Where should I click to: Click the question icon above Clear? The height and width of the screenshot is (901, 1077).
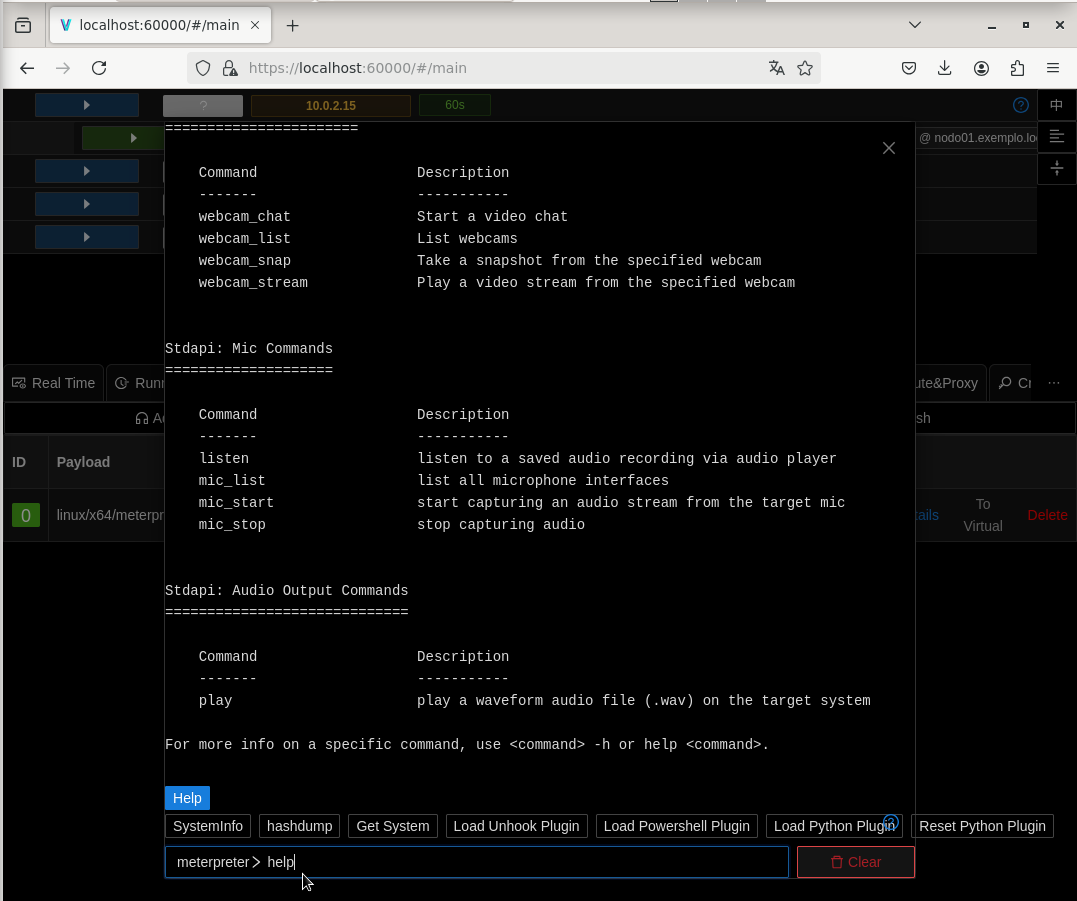[891, 822]
